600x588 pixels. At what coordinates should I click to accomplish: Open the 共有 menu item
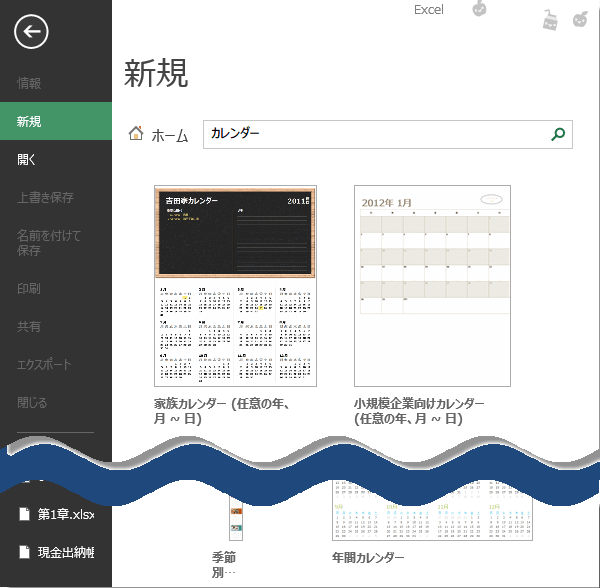click(29, 326)
